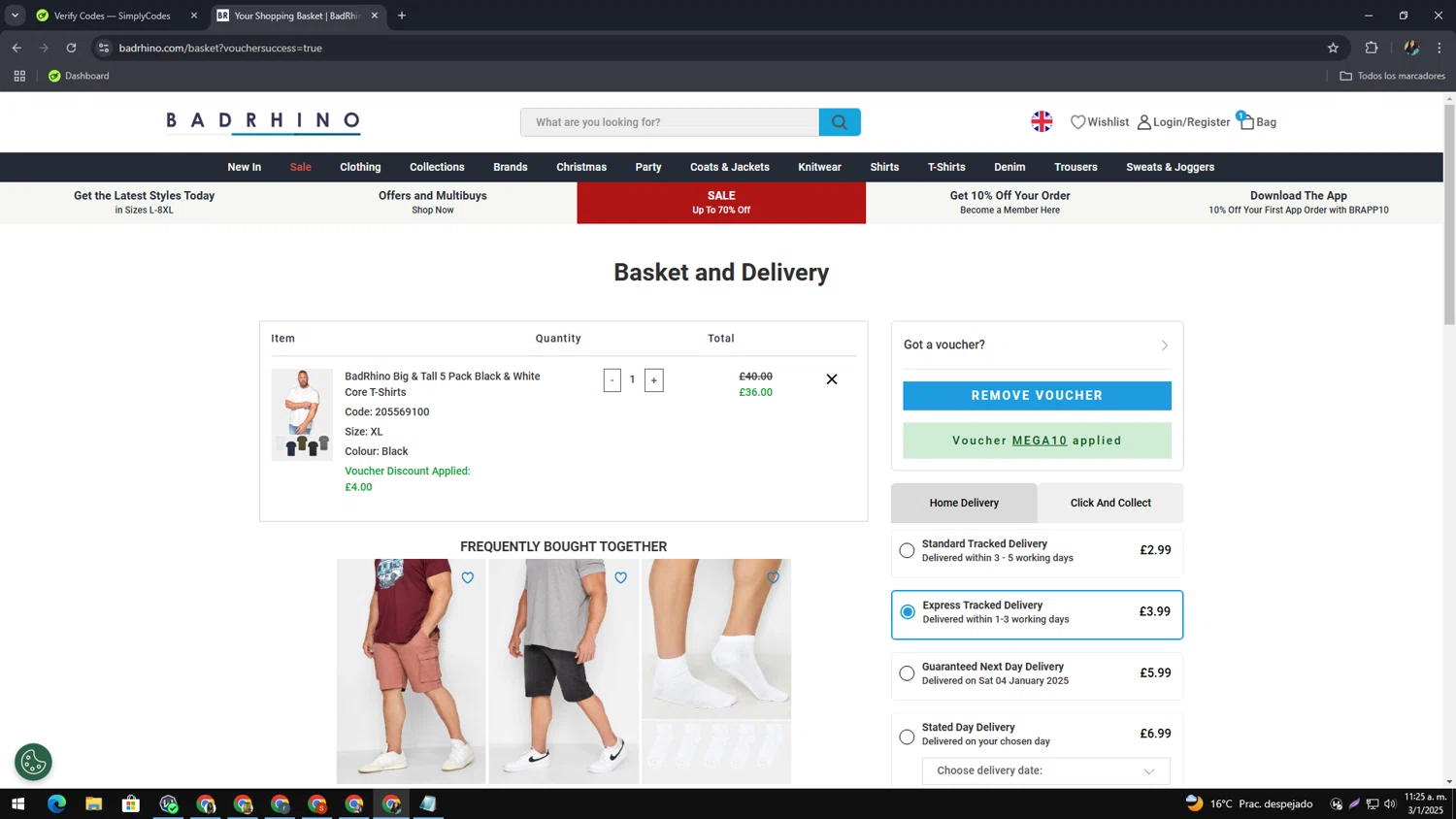Open the UK flag country selector

(1042, 121)
